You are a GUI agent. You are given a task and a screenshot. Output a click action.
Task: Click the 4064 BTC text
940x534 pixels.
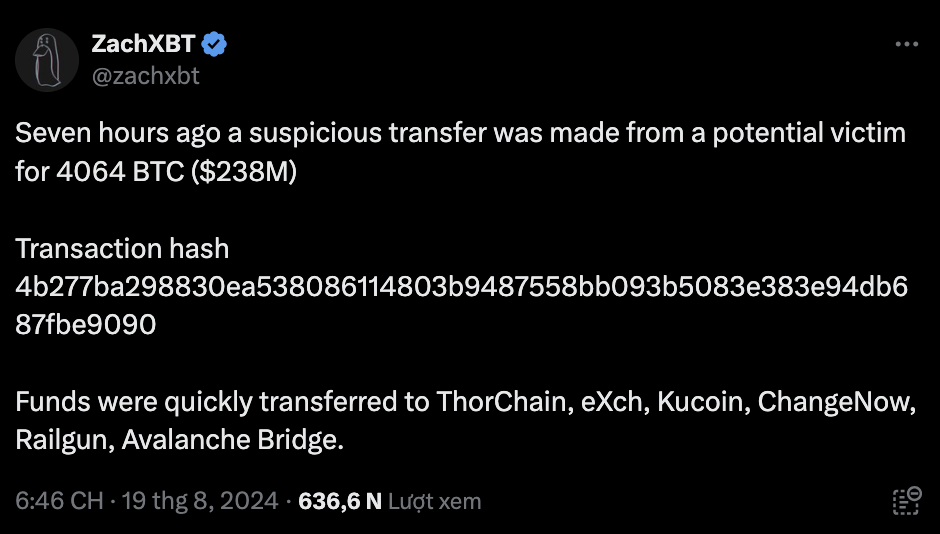[x=120, y=172]
